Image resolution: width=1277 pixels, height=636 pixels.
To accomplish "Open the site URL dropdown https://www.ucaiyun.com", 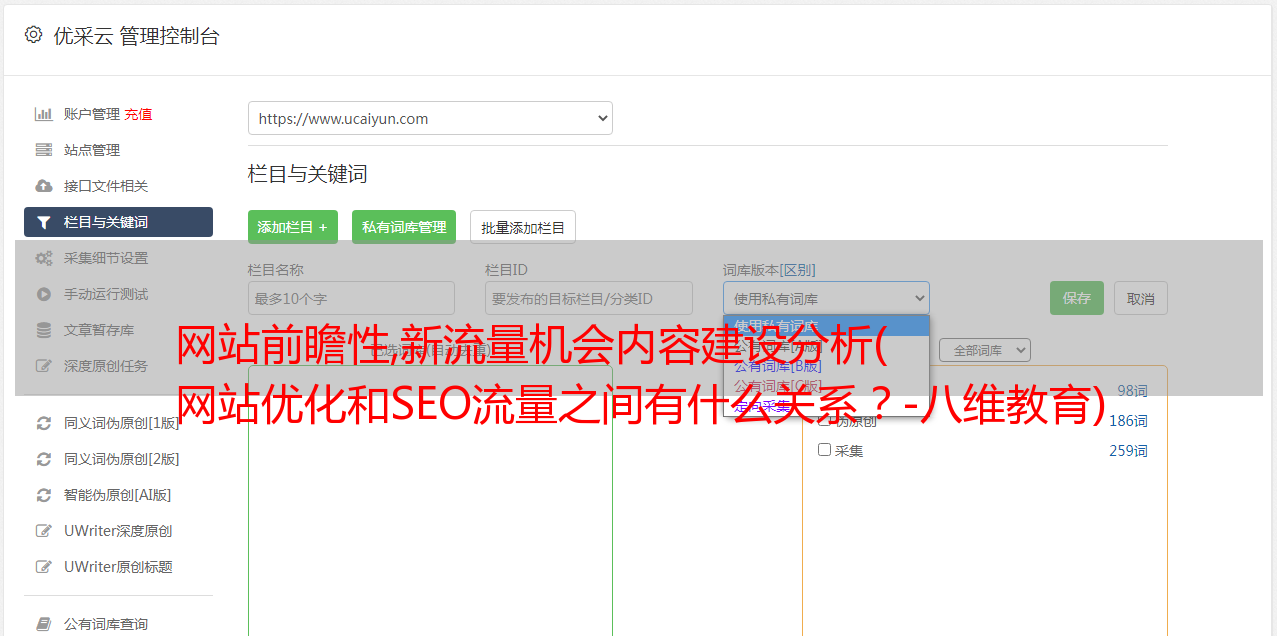I will 430,118.
